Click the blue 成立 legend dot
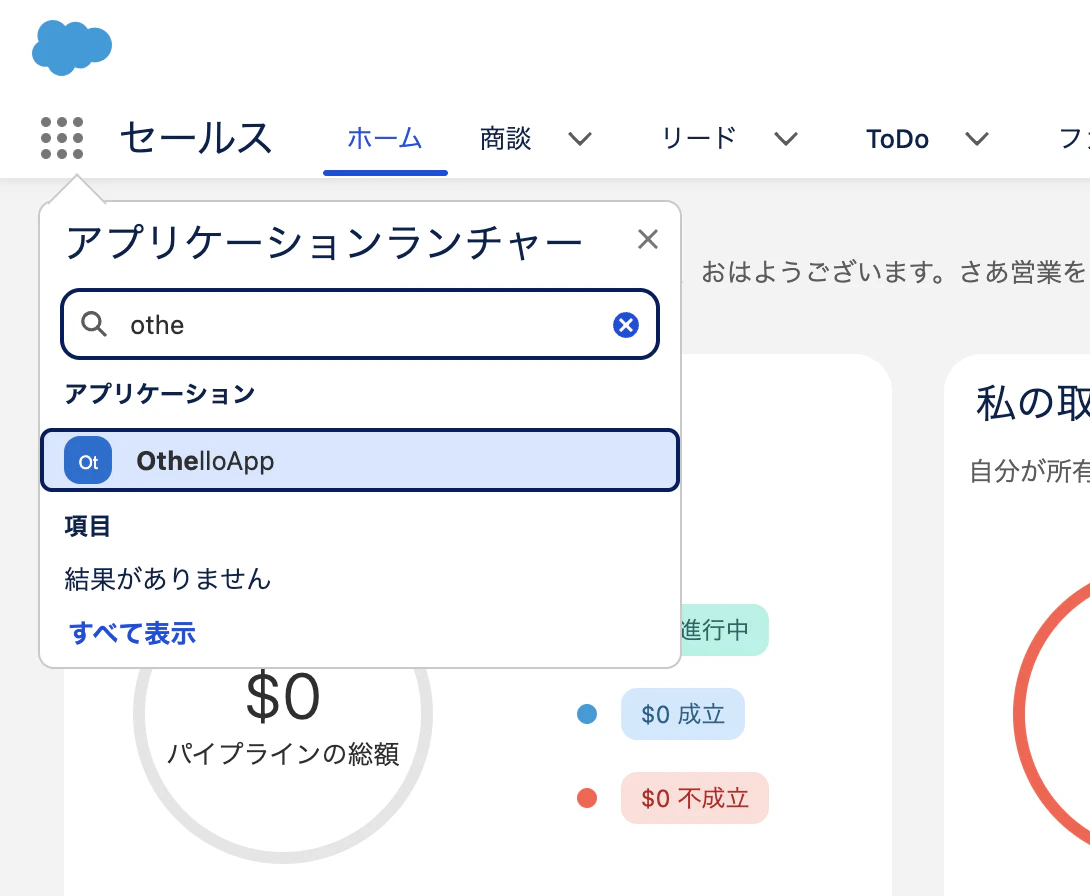1090x896 pixels. (x=587, y=714)
